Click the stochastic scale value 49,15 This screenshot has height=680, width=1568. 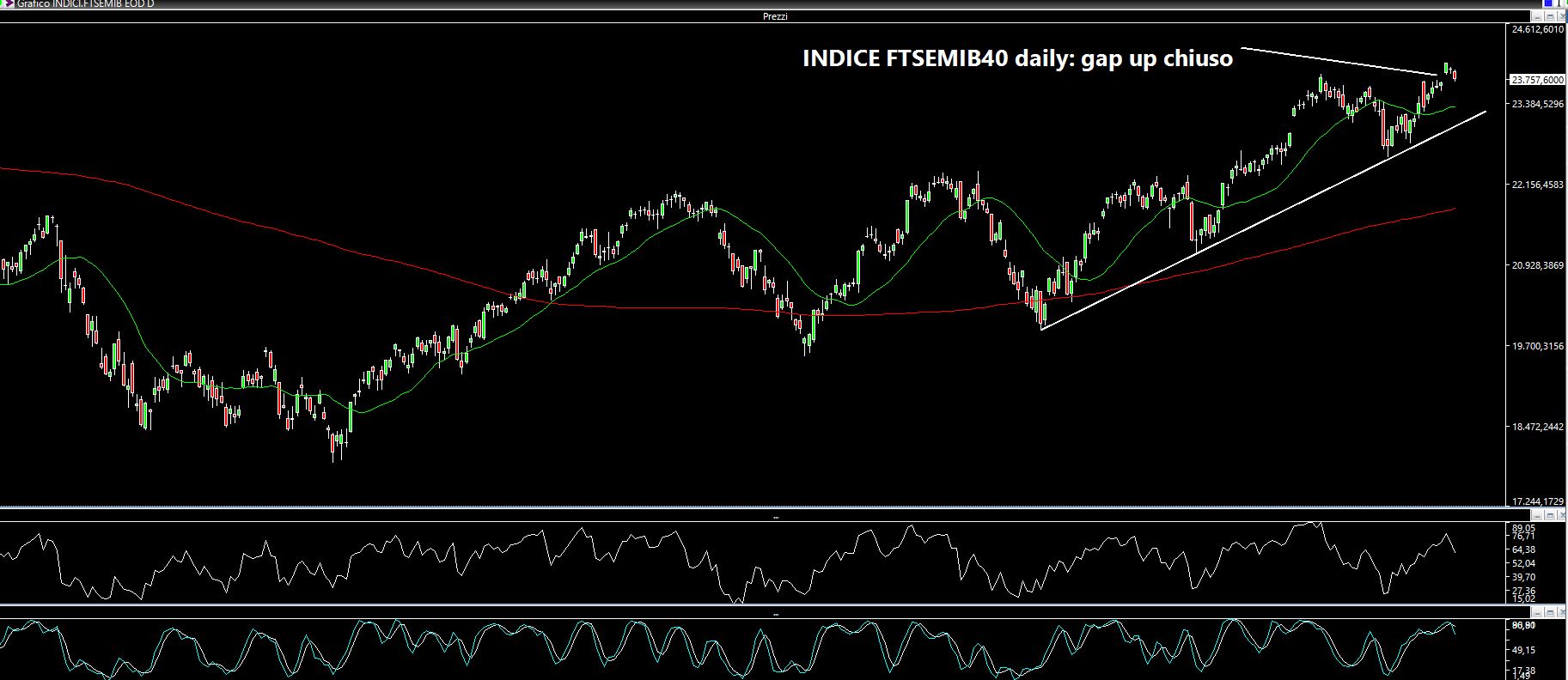coord(1523,650)
